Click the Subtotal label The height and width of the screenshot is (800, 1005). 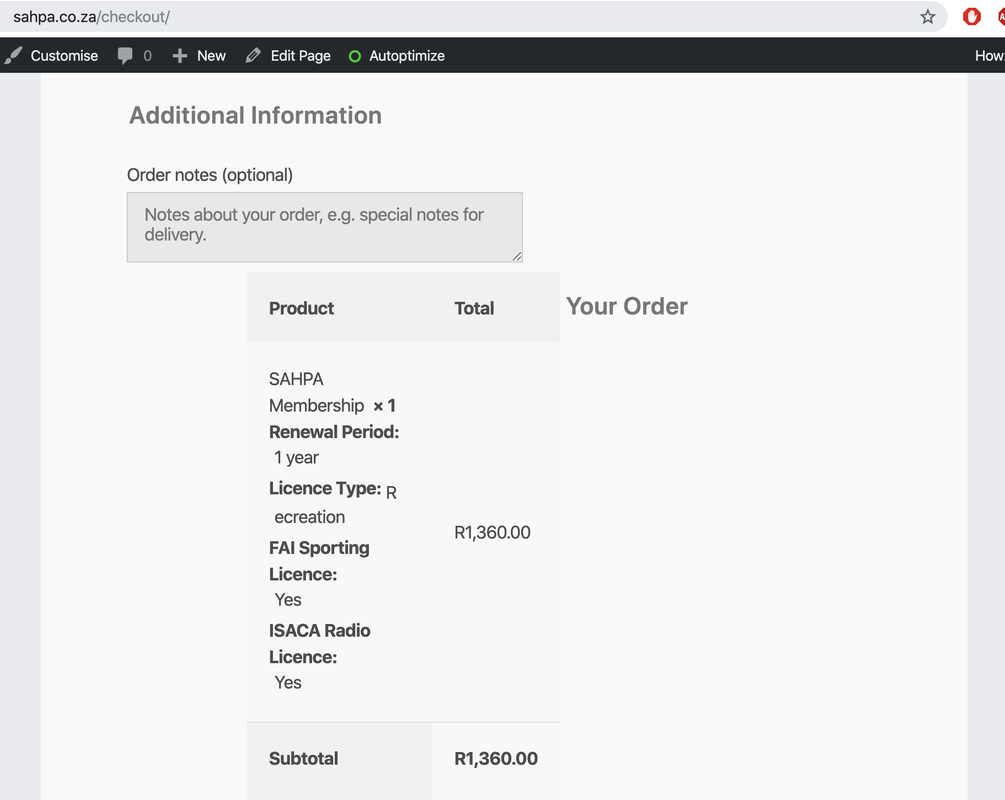(x=303, y=758)
